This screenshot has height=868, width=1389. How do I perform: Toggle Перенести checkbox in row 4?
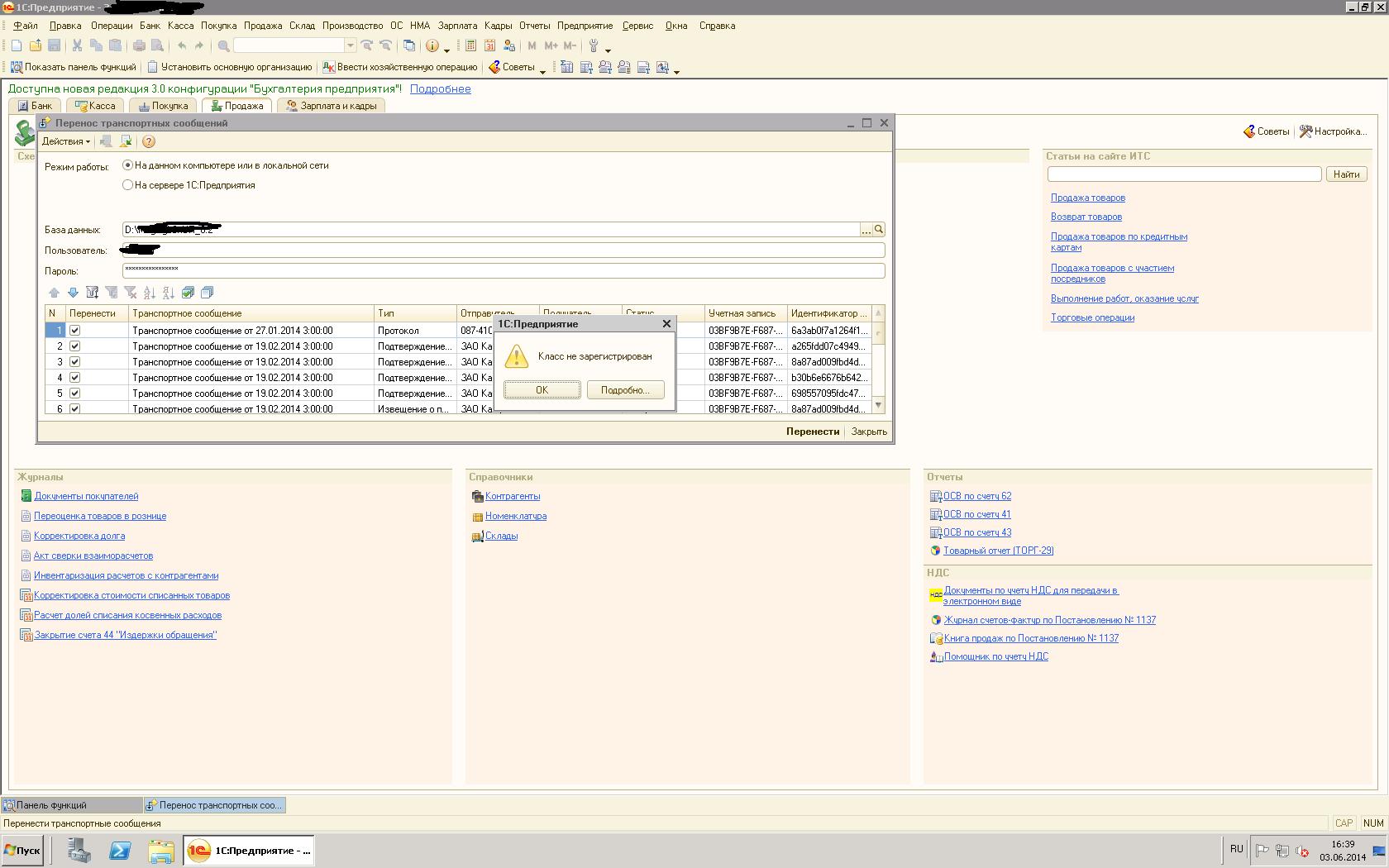point(75,378)
